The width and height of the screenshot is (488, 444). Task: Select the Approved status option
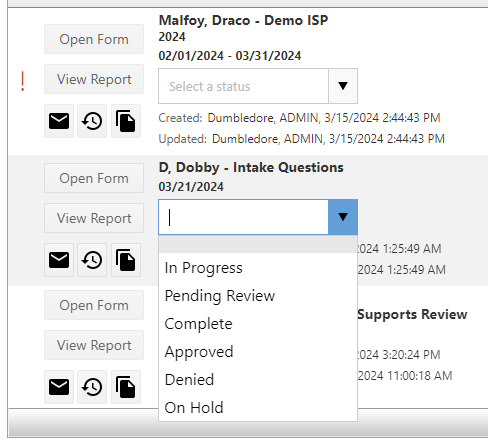click(258, 352)
